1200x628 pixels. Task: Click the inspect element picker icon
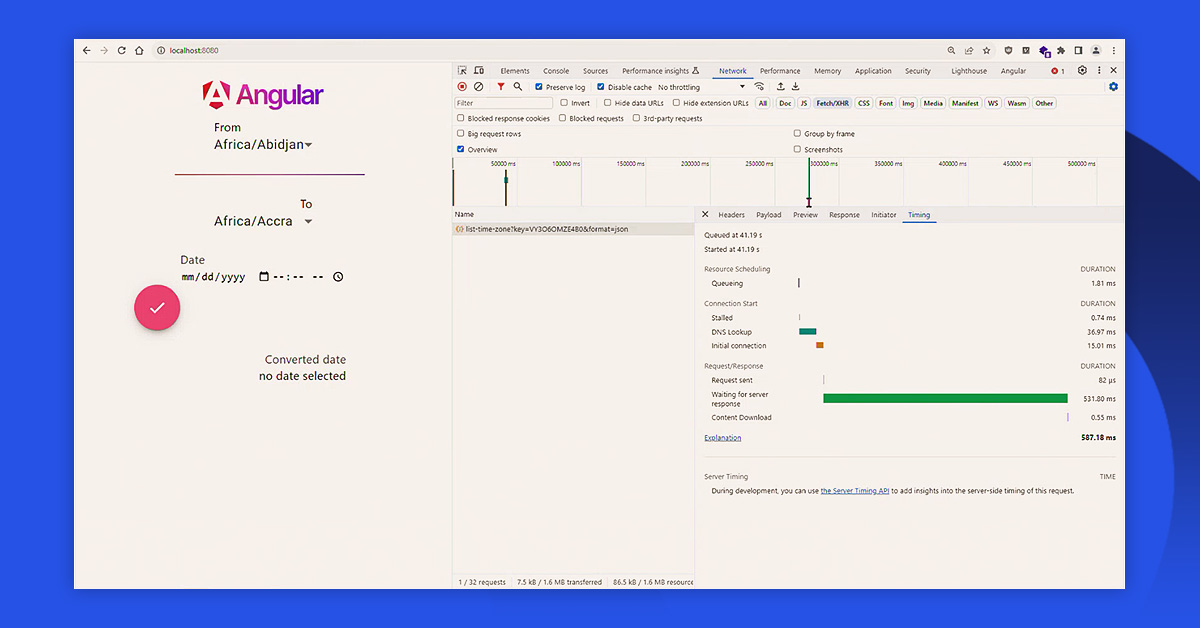462,71
